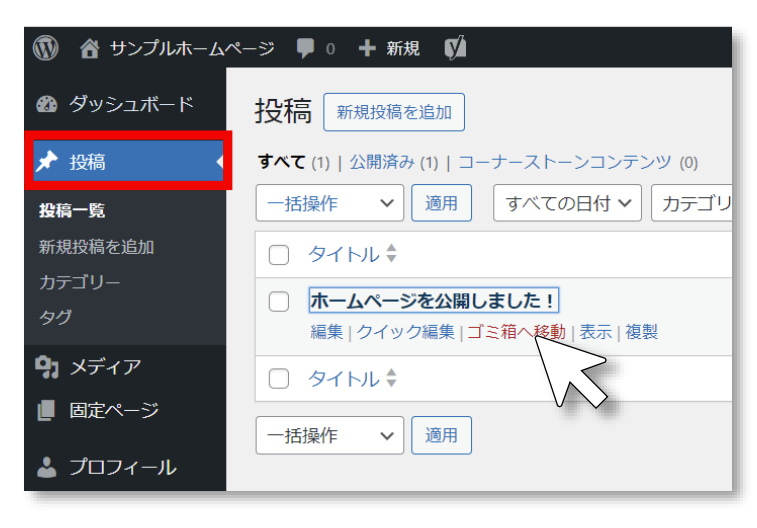757x528 pixels.
Task: Click the 固定ページ pages icon
Action: [46, 411]
